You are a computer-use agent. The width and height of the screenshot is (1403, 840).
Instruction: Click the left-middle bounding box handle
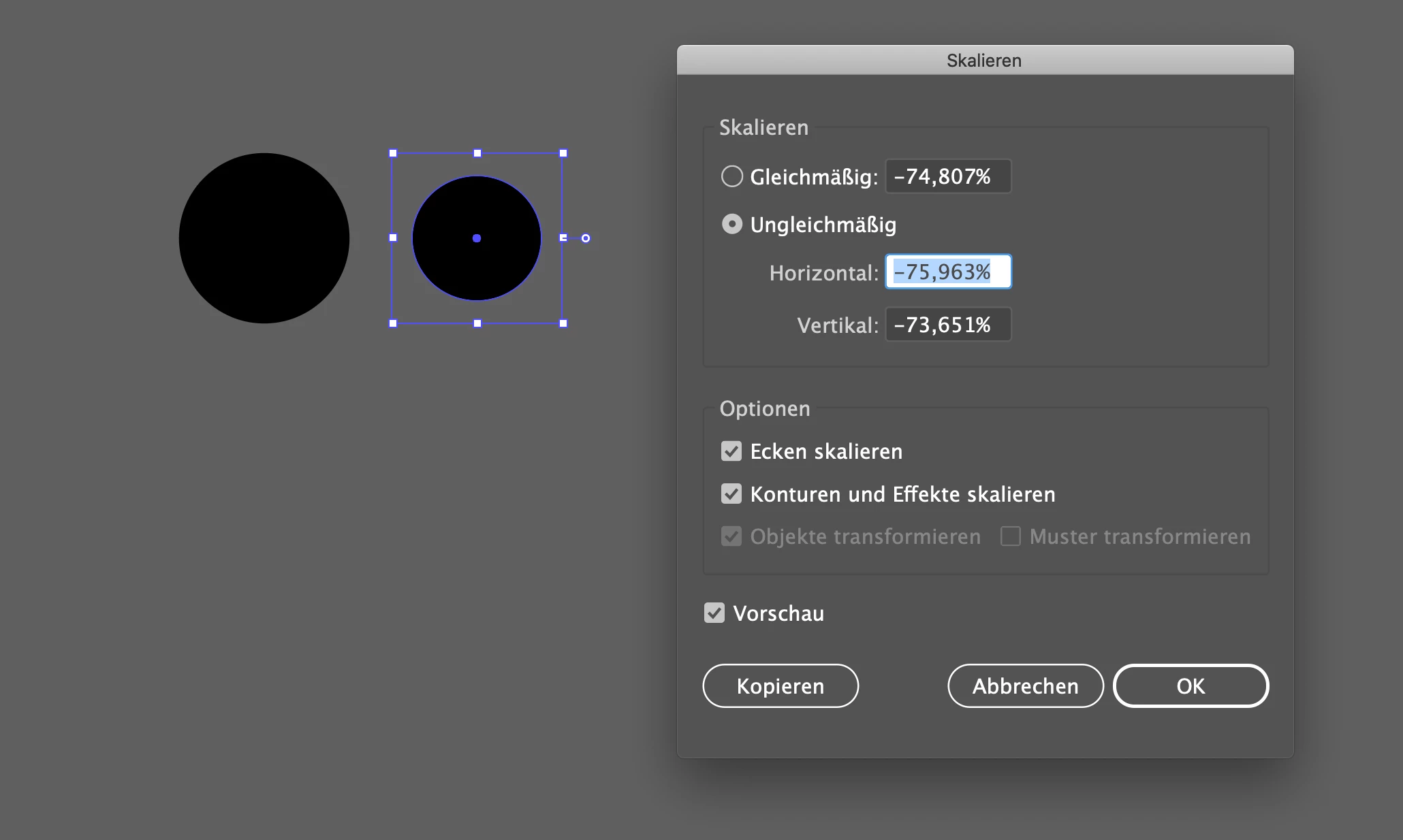pyautogui.click(x=393, y=238)
